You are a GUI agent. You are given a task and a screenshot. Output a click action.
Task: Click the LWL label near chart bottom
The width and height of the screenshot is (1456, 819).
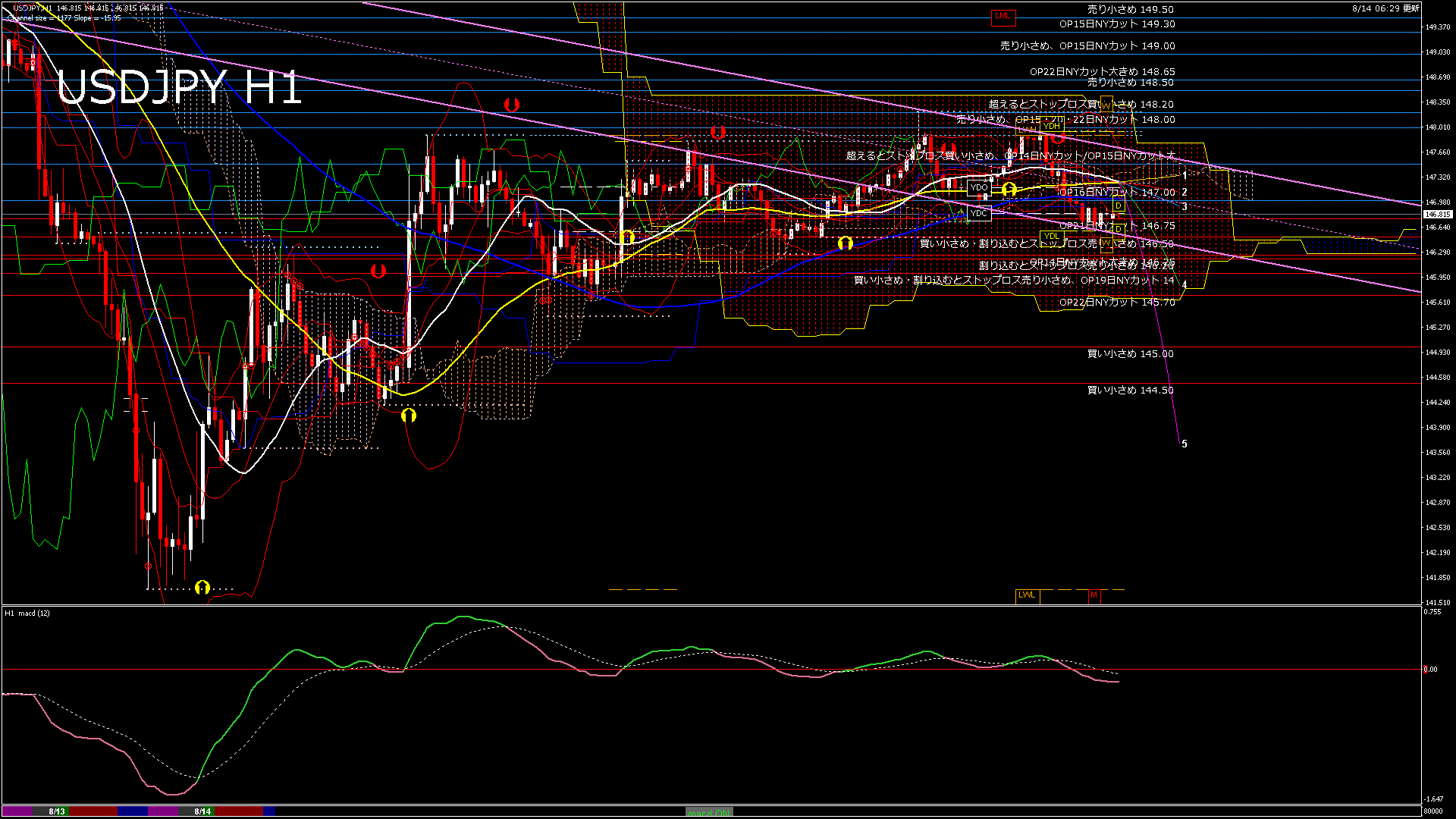tap(1027, 595)
